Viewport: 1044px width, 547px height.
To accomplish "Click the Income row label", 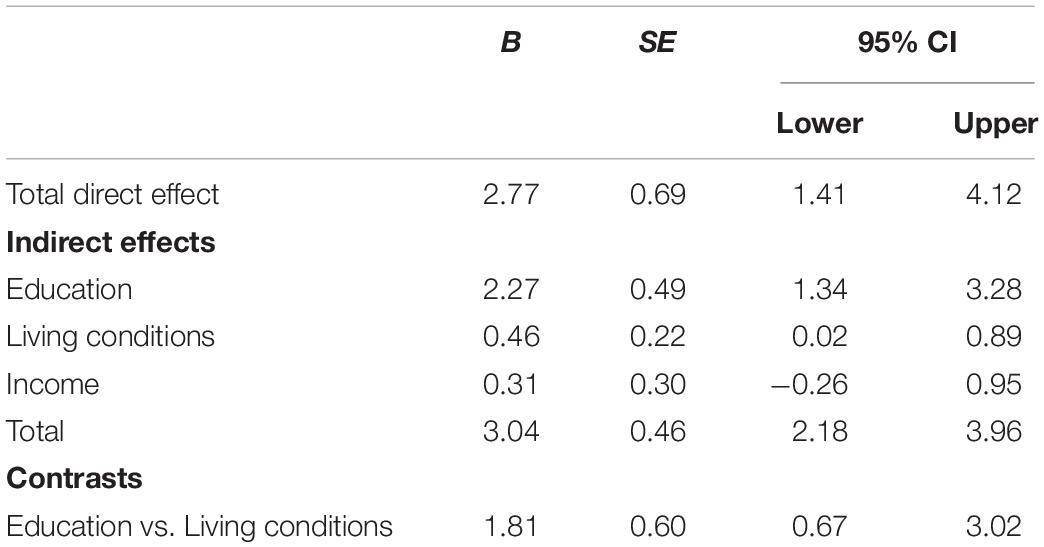I will [53, 385].
